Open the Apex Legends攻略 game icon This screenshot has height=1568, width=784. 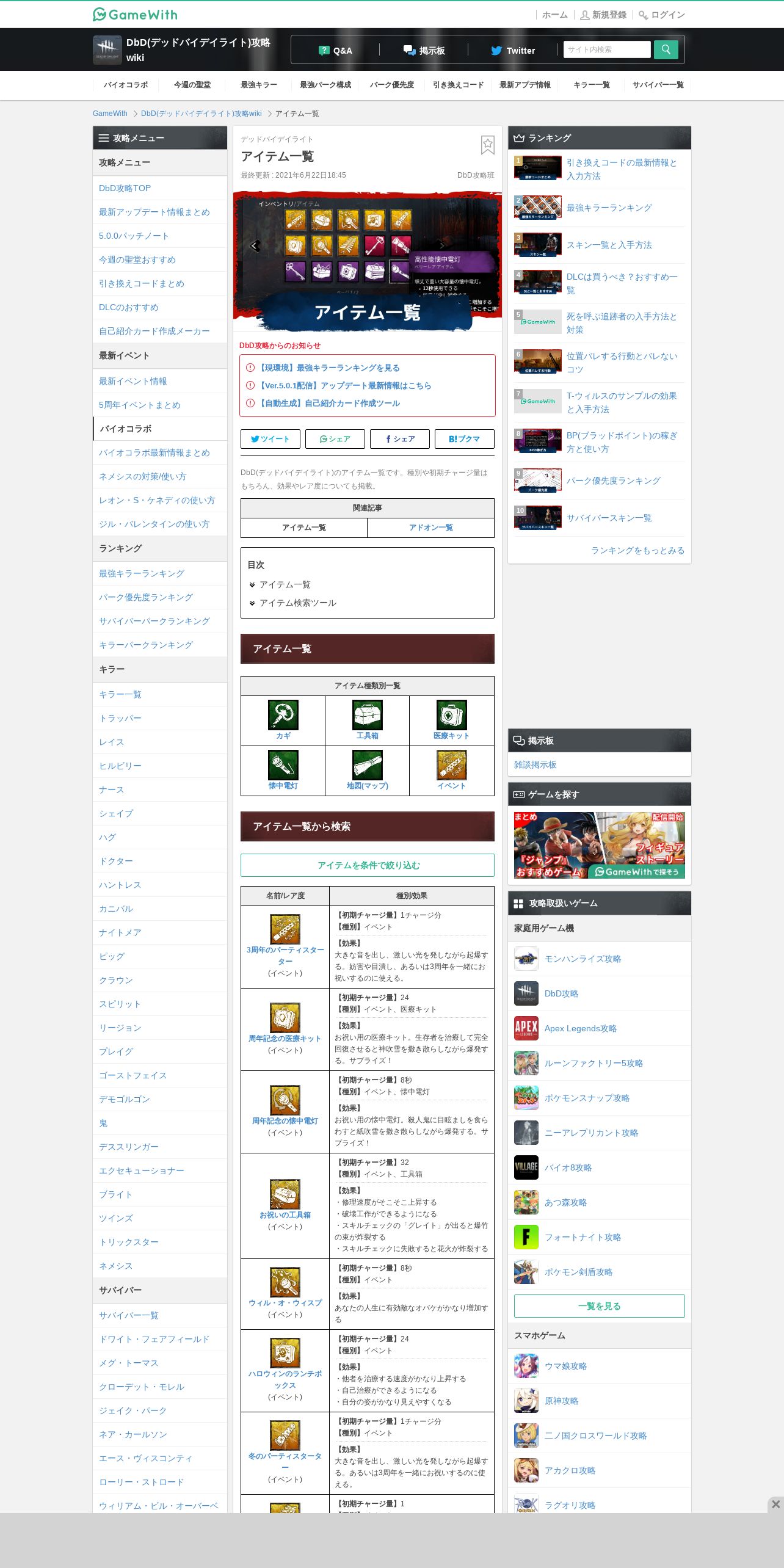526,1028
